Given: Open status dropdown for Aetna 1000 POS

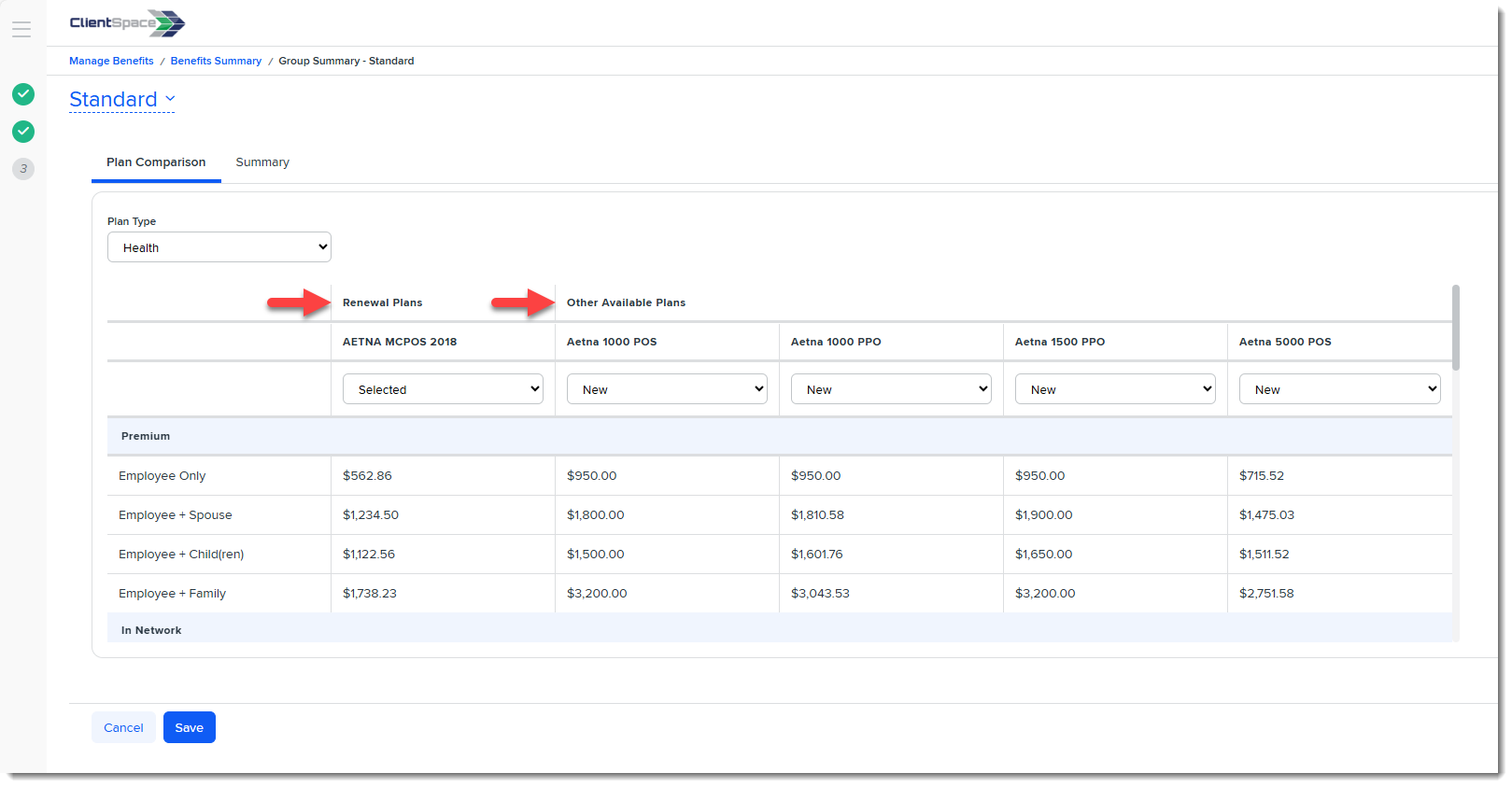Looking at the screenshot, I should (x=667, y=389).
